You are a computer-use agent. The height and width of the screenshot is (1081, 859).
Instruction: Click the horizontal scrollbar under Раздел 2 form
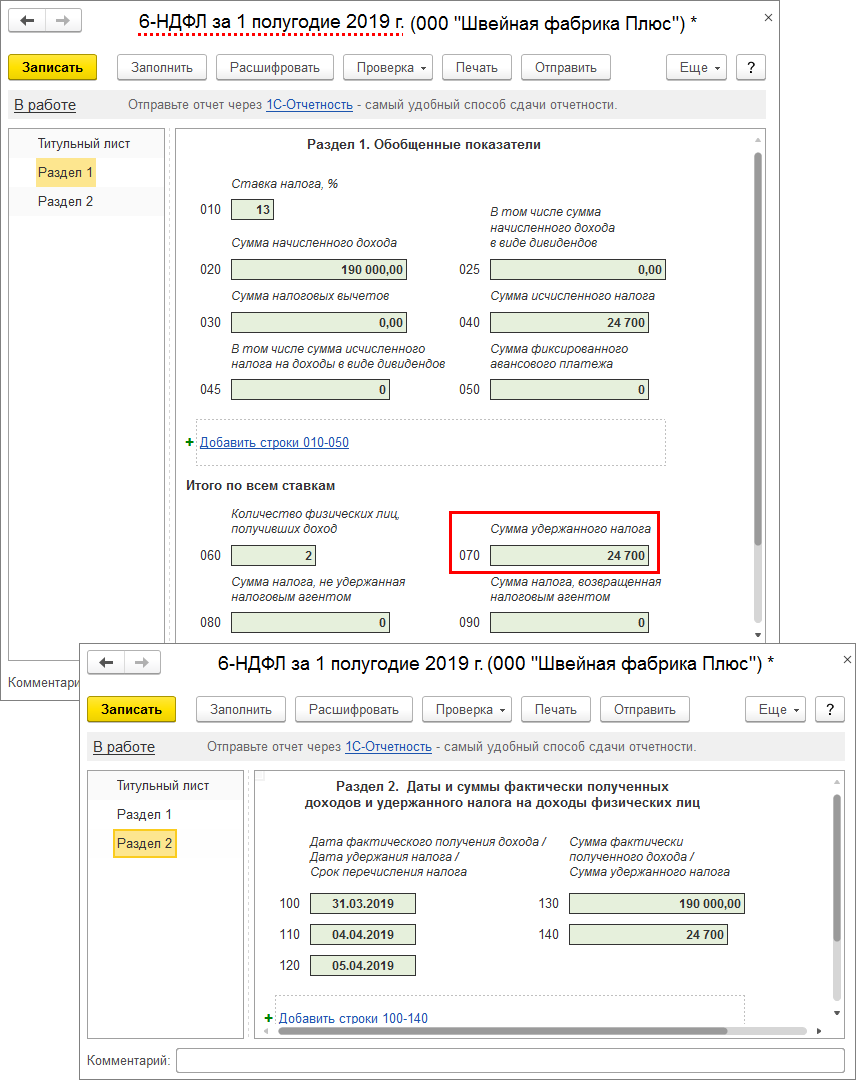(x=502, y=1031)
